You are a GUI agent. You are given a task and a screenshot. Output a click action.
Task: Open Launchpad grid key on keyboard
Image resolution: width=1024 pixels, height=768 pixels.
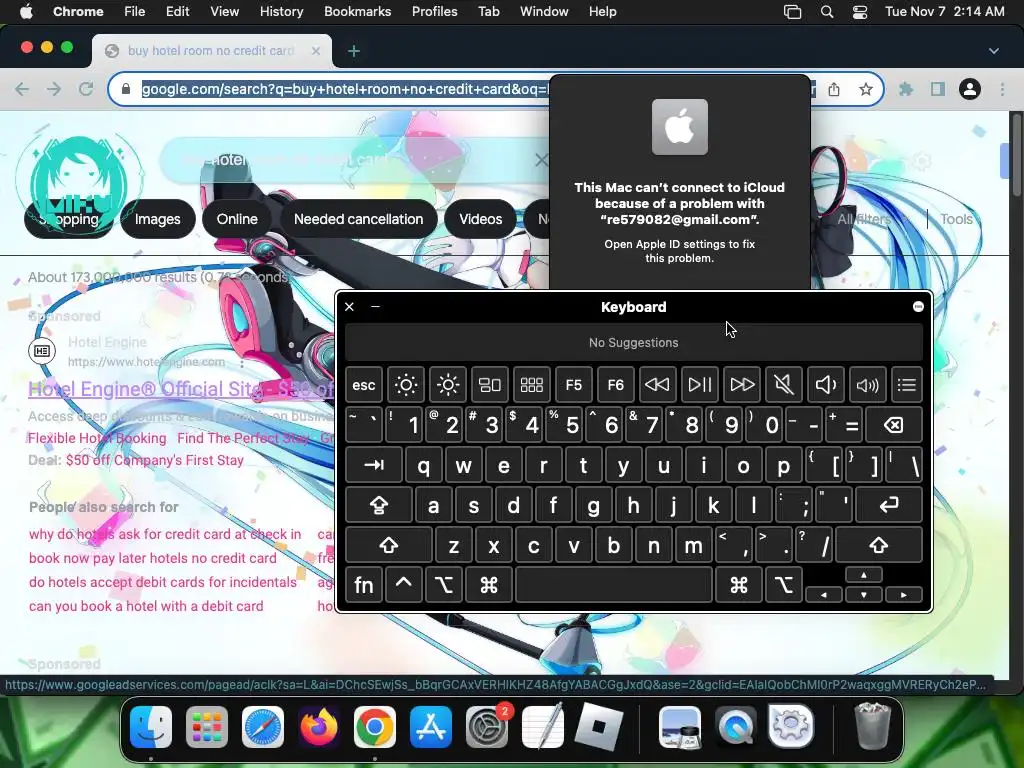(x=532, y=385)
